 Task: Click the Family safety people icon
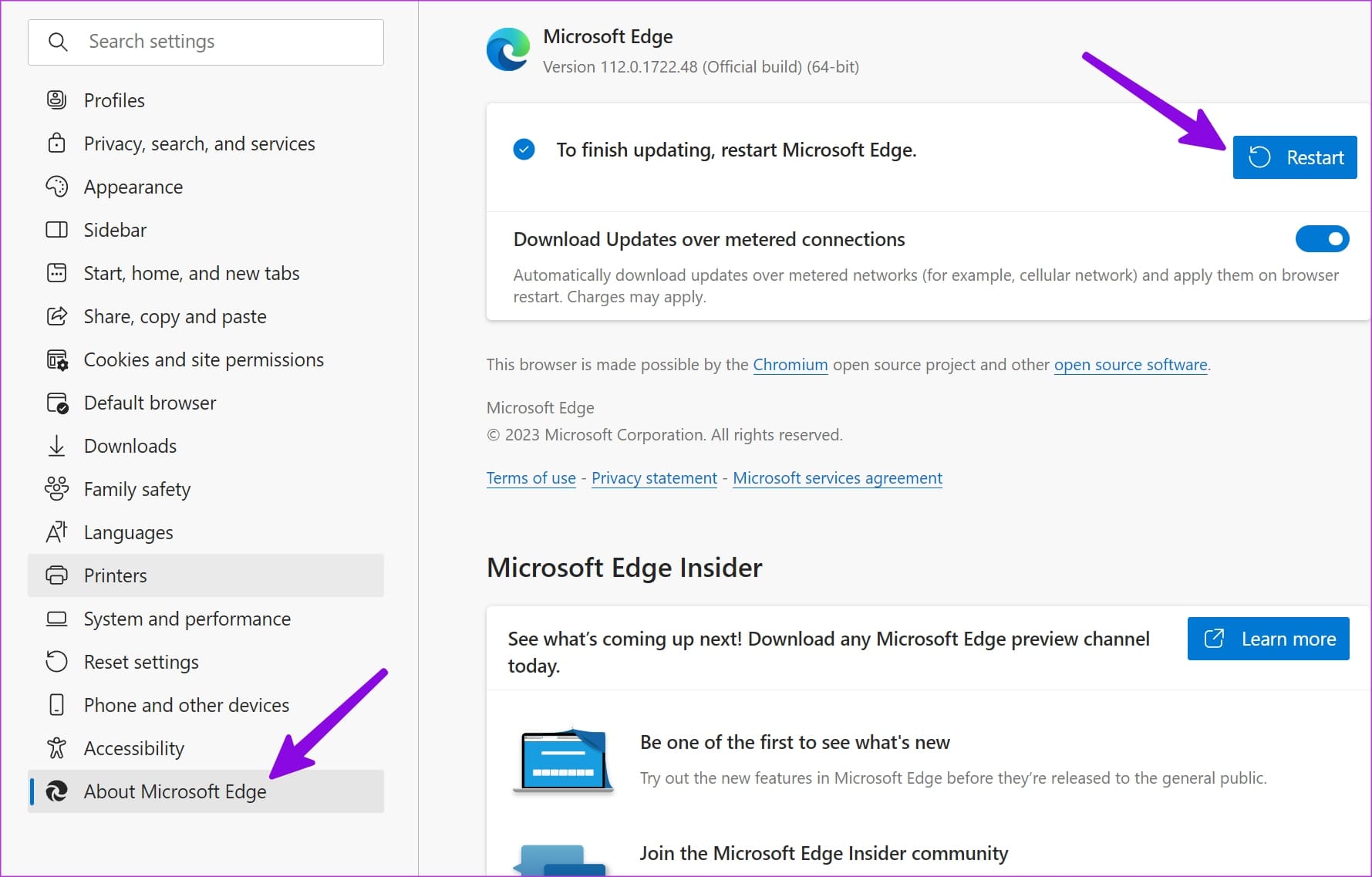[x=57, y=488]
